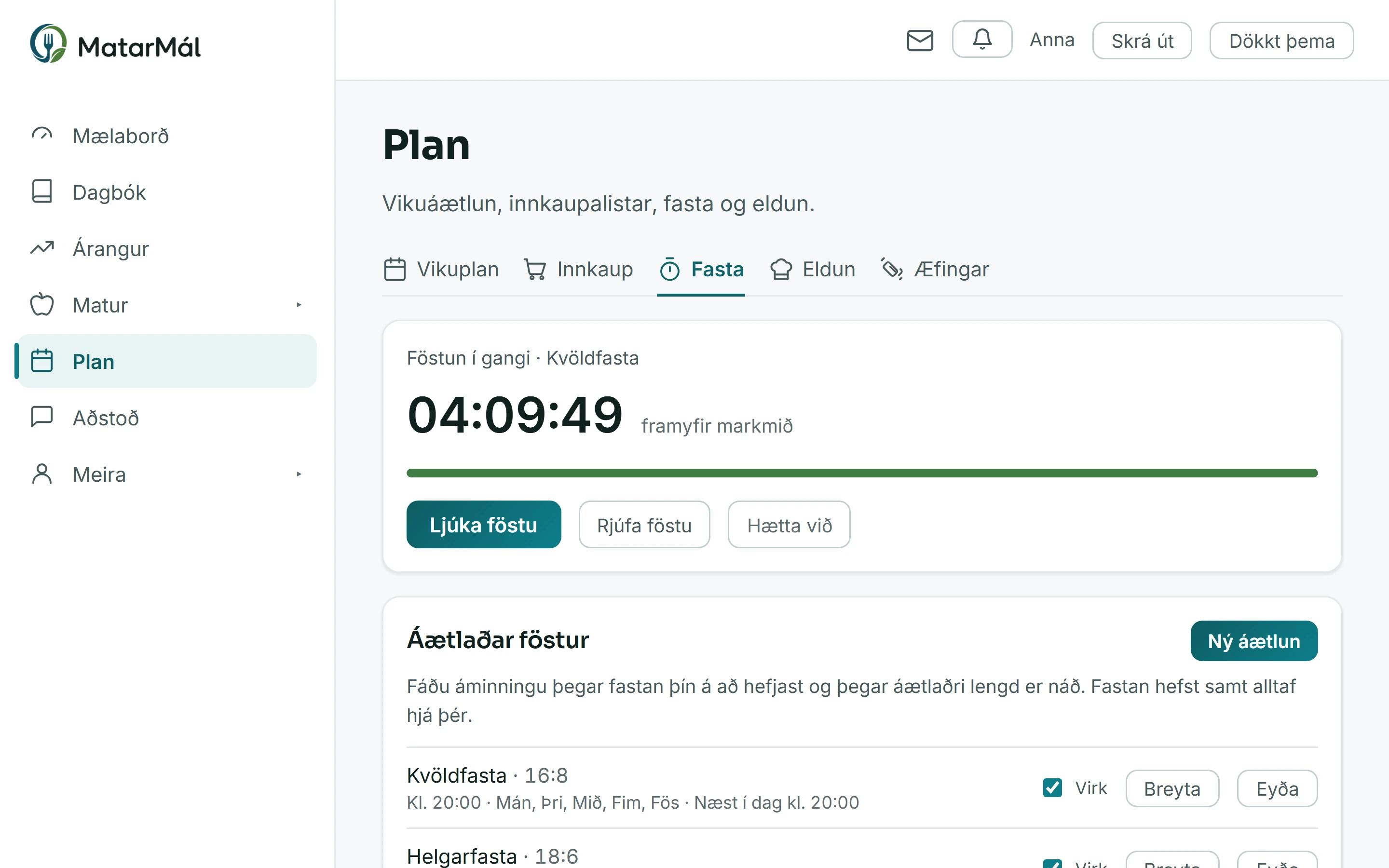Click the framyfir markmið text
Viewport: 1389px width, 868px height.
(717, 426)
